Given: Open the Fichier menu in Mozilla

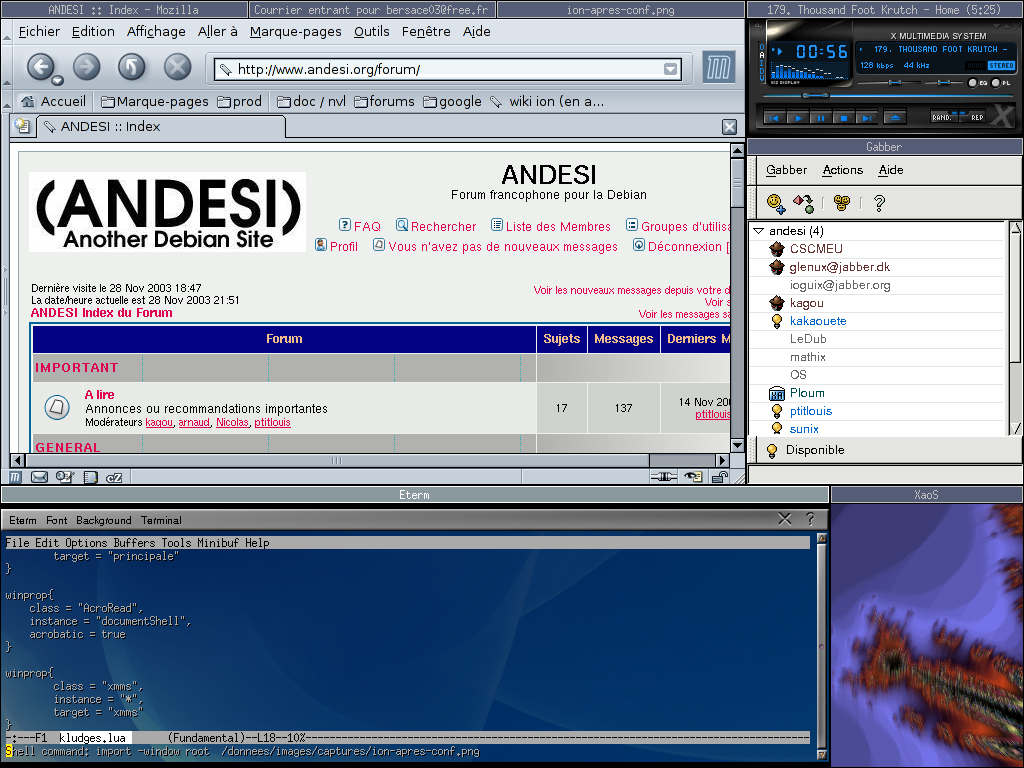Looking at the screenshot, I should pyautogui.click(x=39, y=31).
